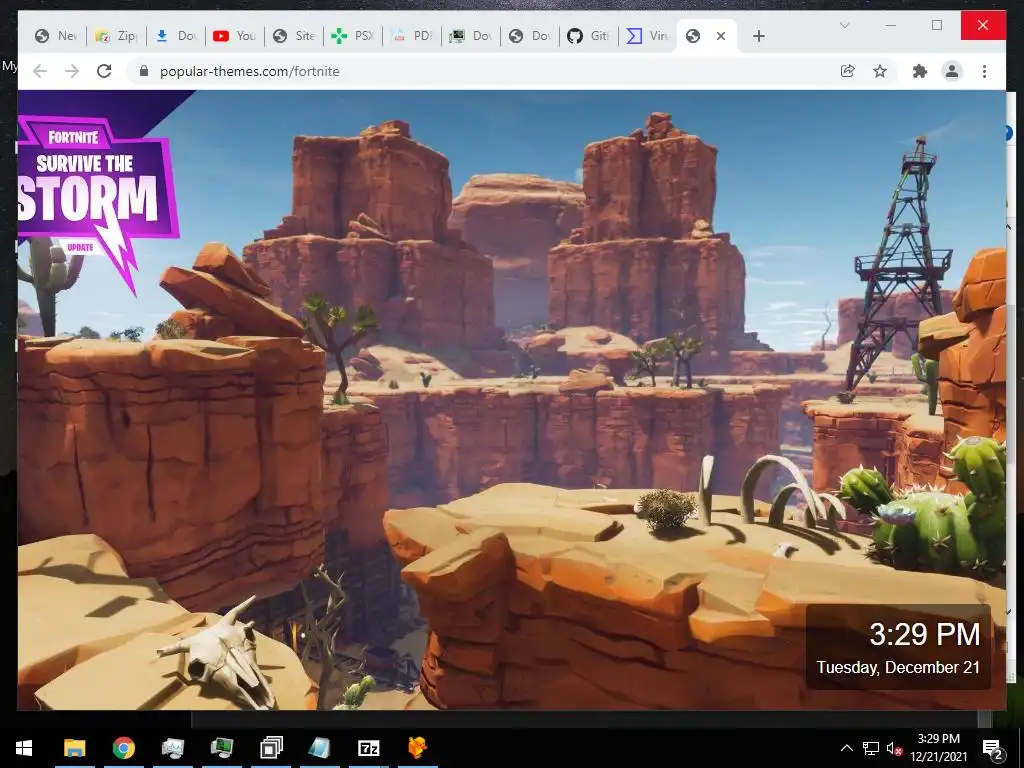
Task: Open the taskbar clock and calendar
Action: pos(938,748)
